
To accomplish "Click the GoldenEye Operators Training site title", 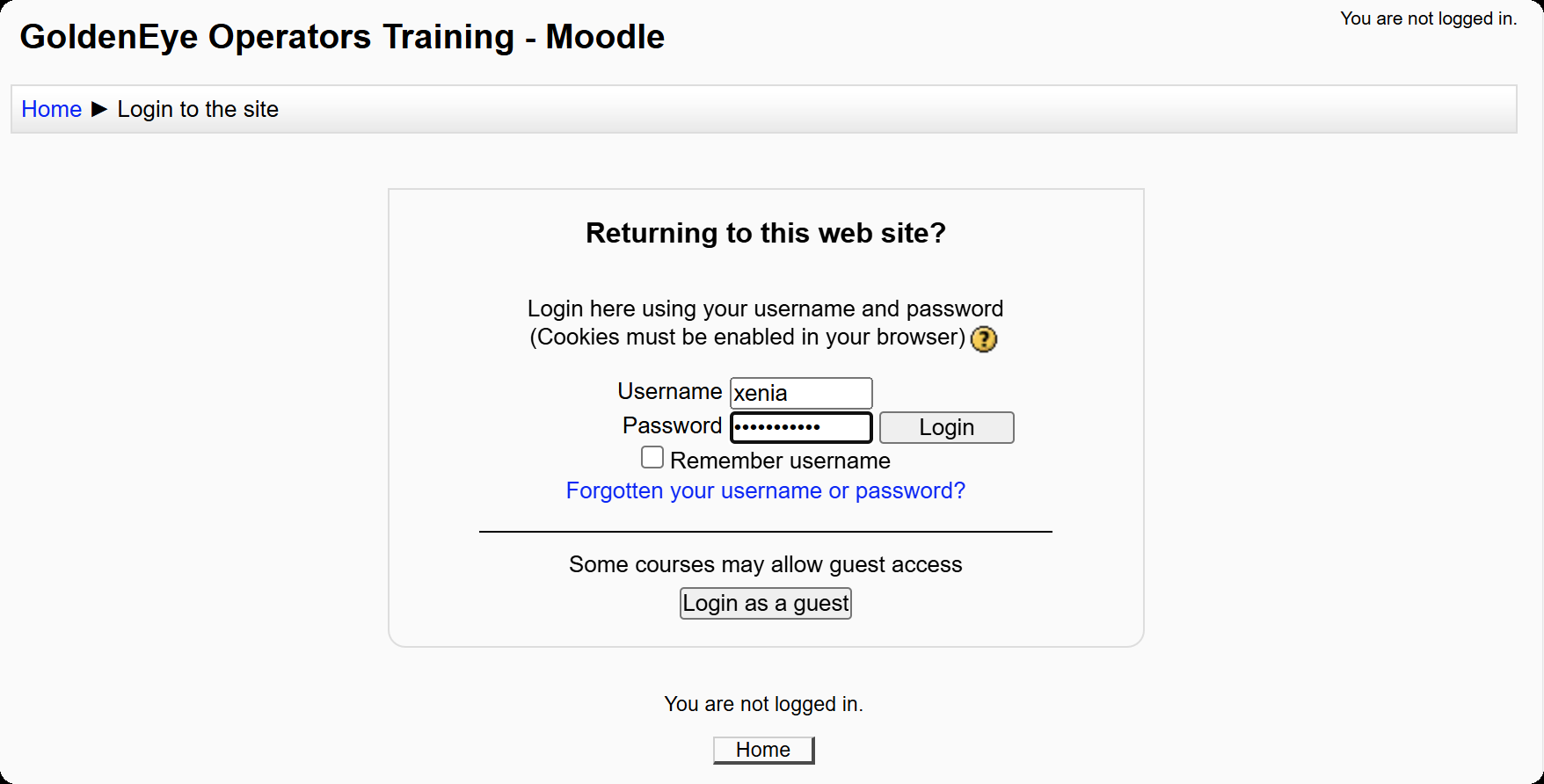I will pos(342,37).
